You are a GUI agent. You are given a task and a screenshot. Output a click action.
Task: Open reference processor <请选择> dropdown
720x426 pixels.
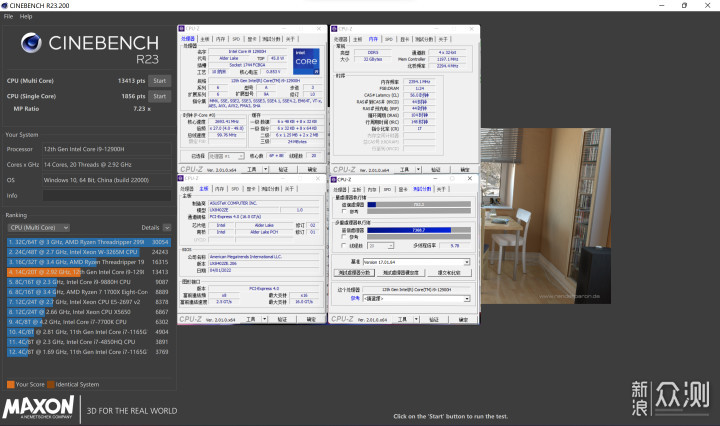click(x=416, y=299)
